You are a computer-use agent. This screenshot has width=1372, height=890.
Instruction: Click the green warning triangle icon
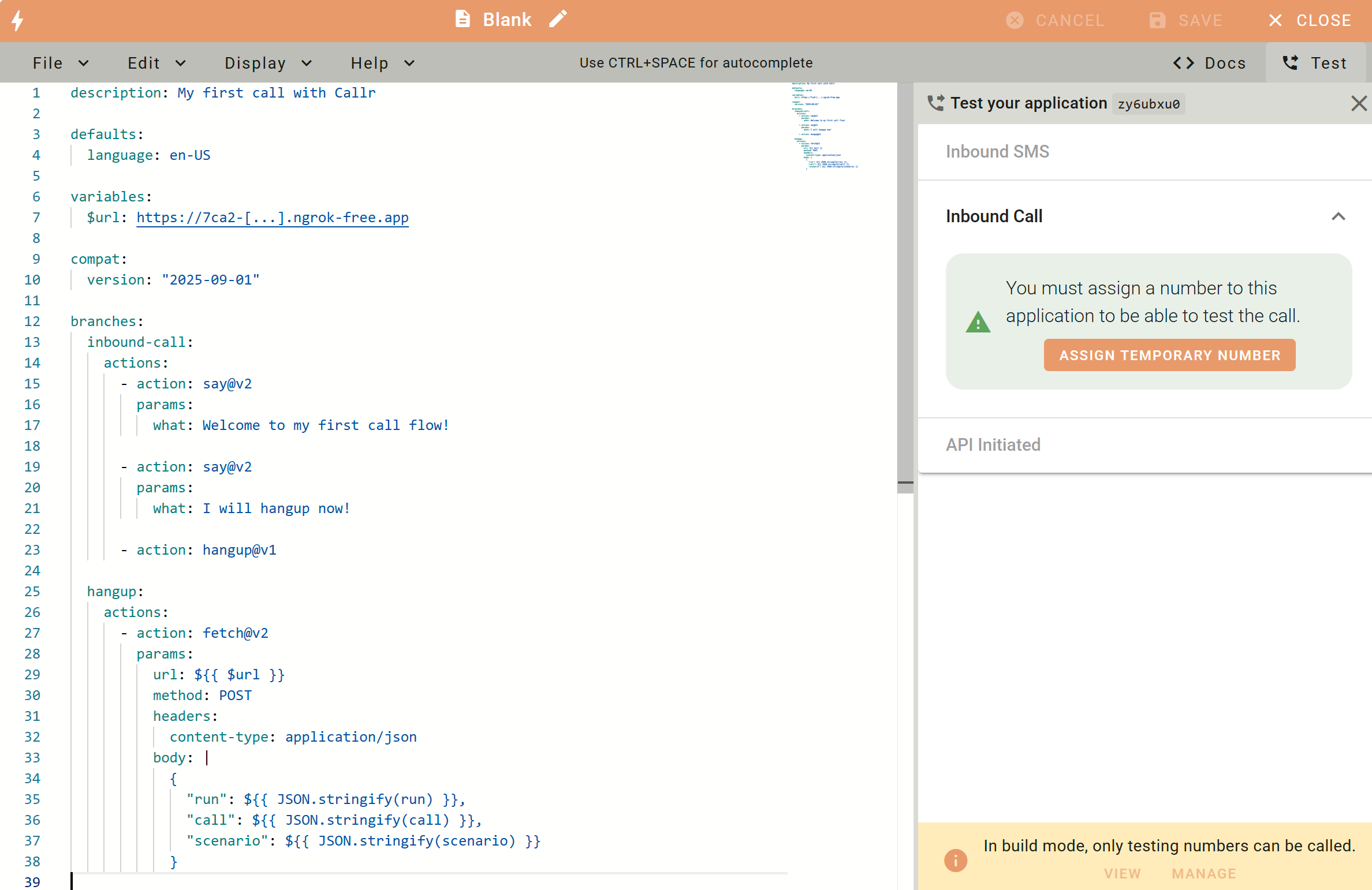coord(978,322)
